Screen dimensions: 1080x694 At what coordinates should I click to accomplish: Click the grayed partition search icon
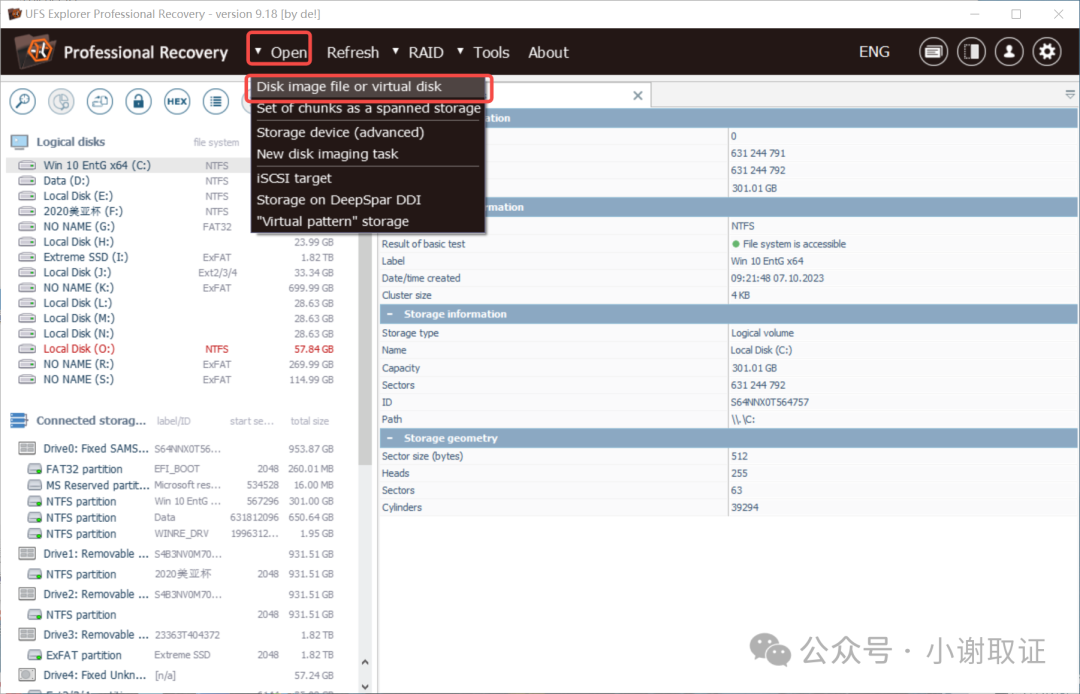pyautogui.click(x=61, y=102)
